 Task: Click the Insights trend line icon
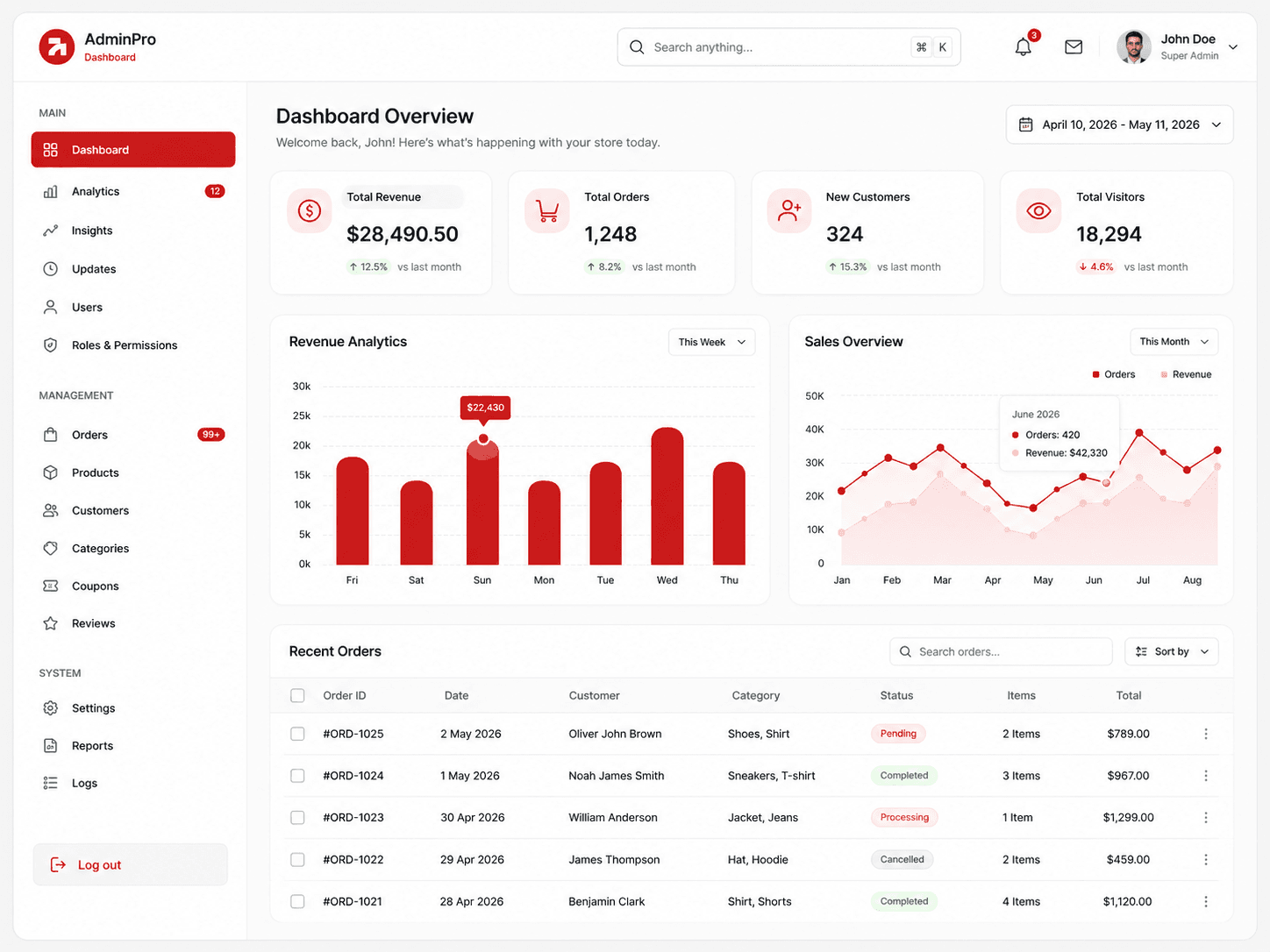click(51, 231)
